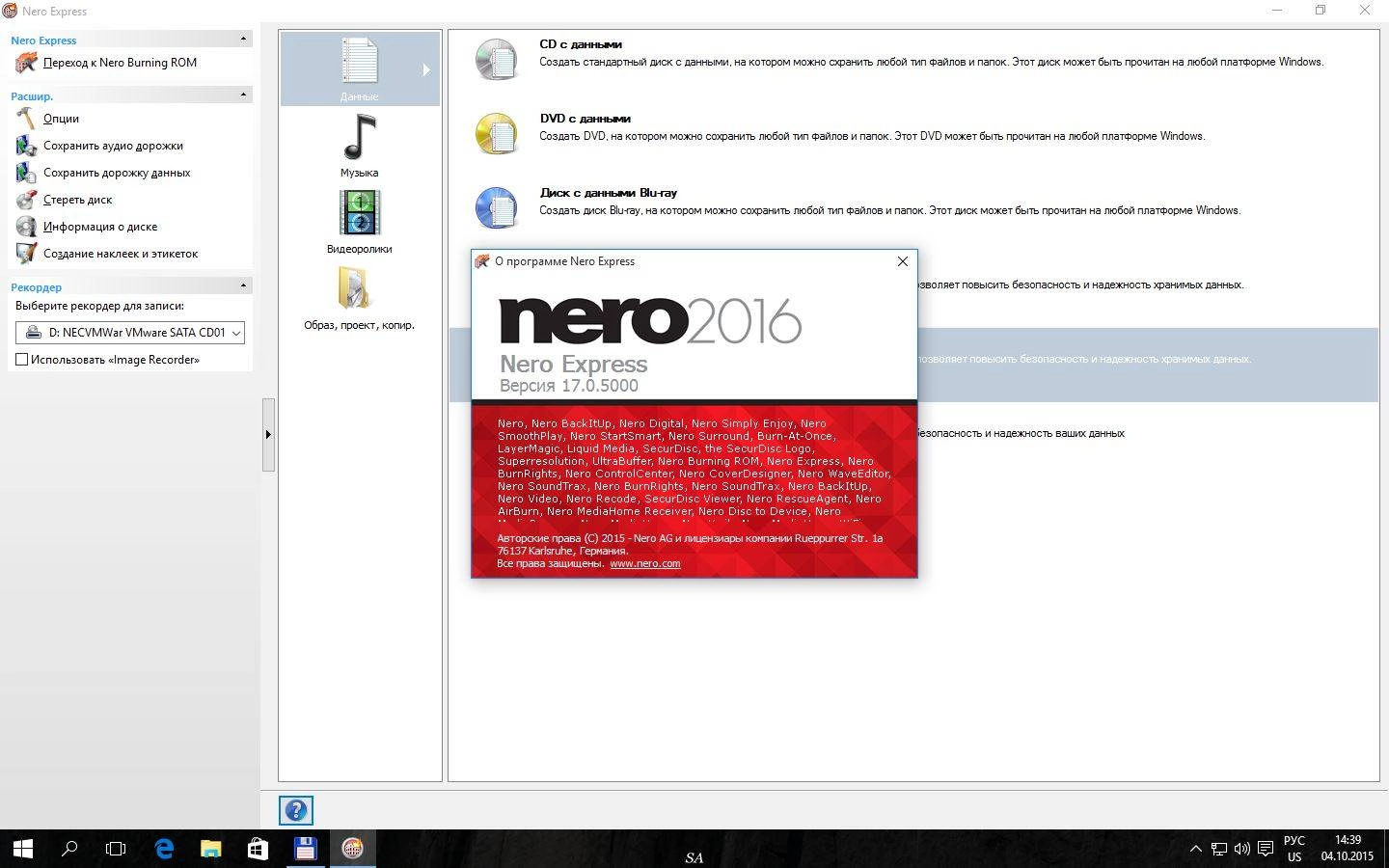
Task: Click the Сохранить дорожку данных icon
Action: click(x=26, y=173)
